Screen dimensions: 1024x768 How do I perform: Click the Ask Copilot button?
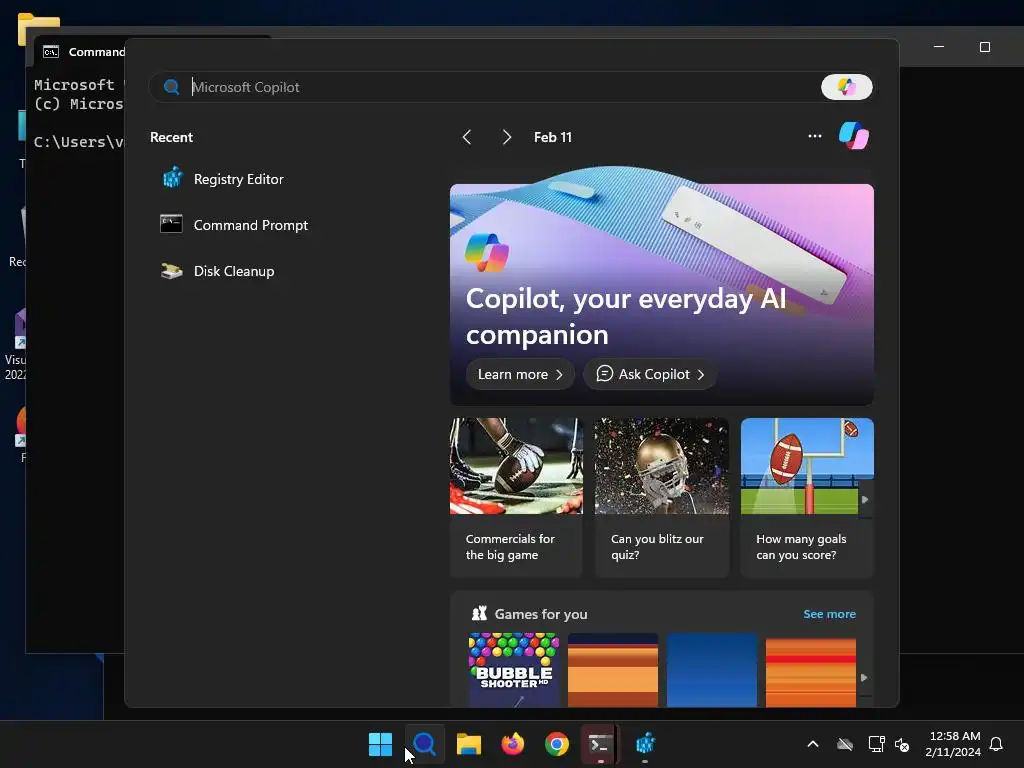coord(650,374)
